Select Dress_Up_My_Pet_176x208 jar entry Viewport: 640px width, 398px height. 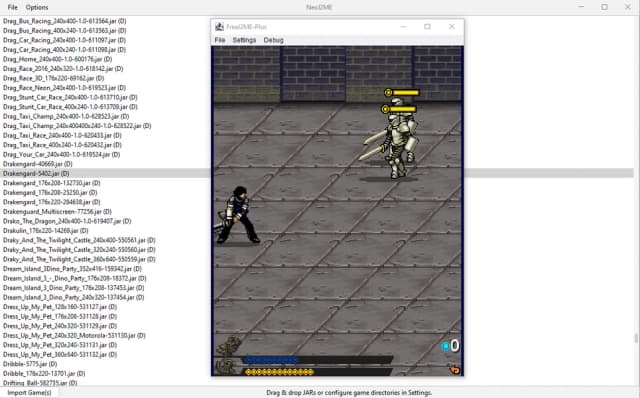click(60, 316)
